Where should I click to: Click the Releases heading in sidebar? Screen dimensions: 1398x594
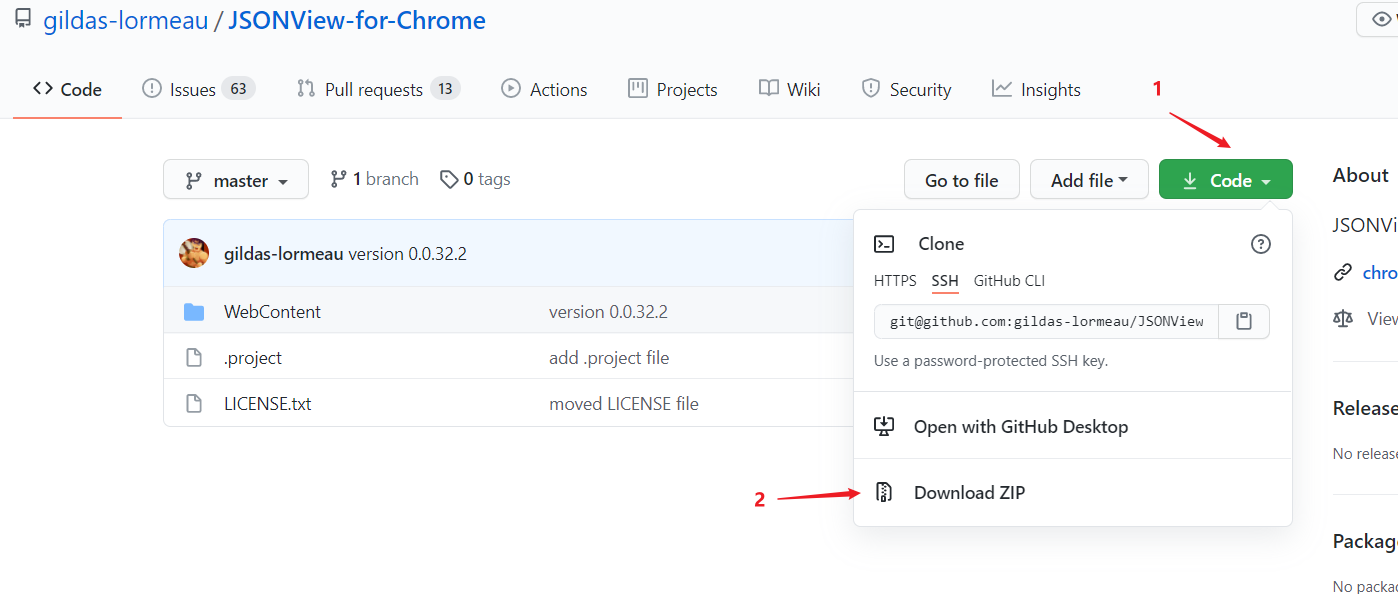[x=1365, y=408]
